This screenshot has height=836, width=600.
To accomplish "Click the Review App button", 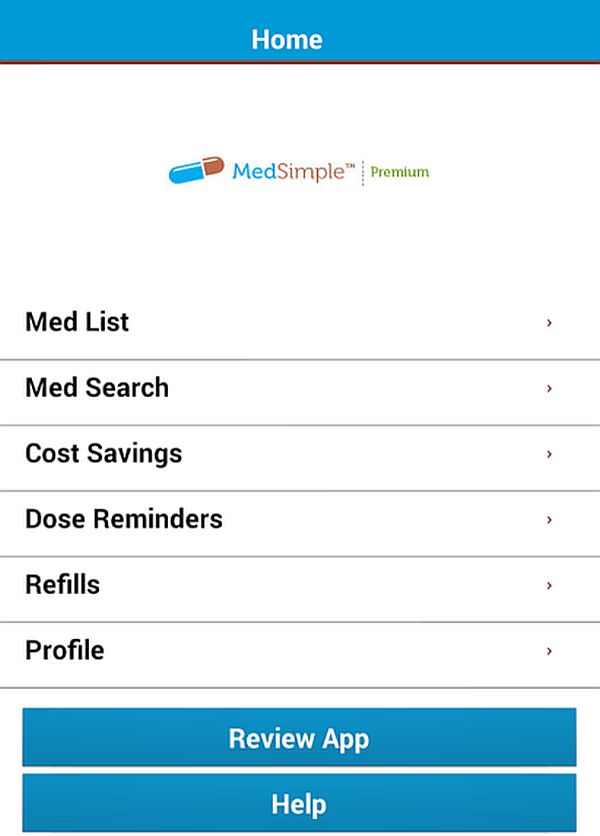I will 299,737.
